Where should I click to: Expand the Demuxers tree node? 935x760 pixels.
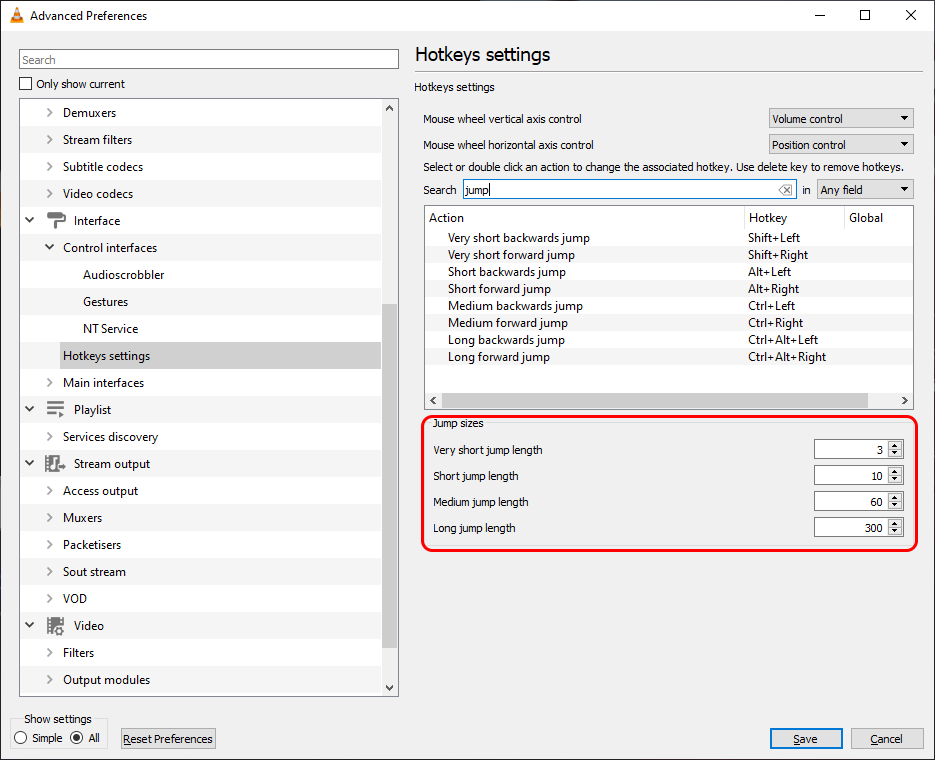click(49, 113)
